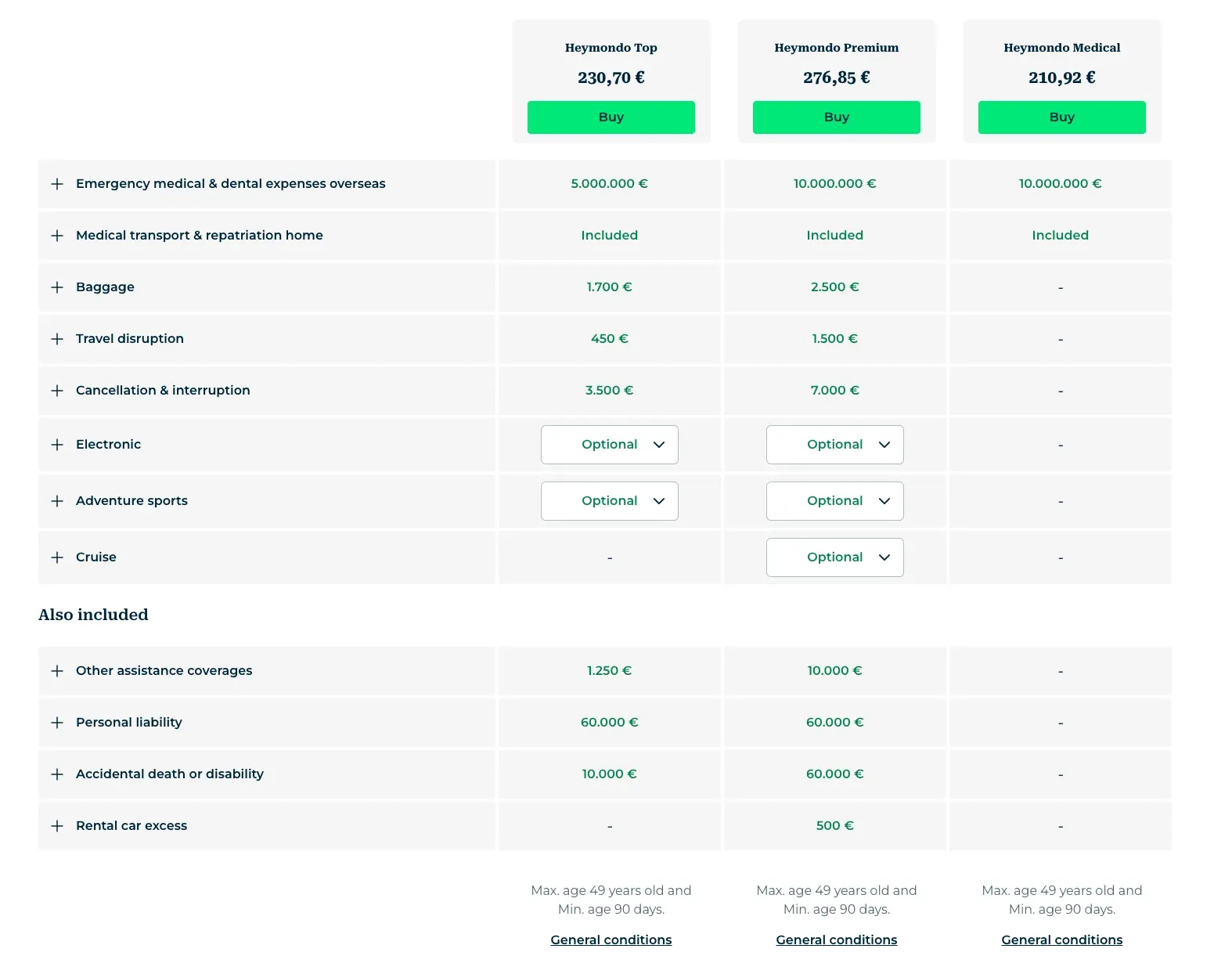Click the Heymondo Premium plan title
The width and height of the screenshot is (1232, 974).
[837, 48]
